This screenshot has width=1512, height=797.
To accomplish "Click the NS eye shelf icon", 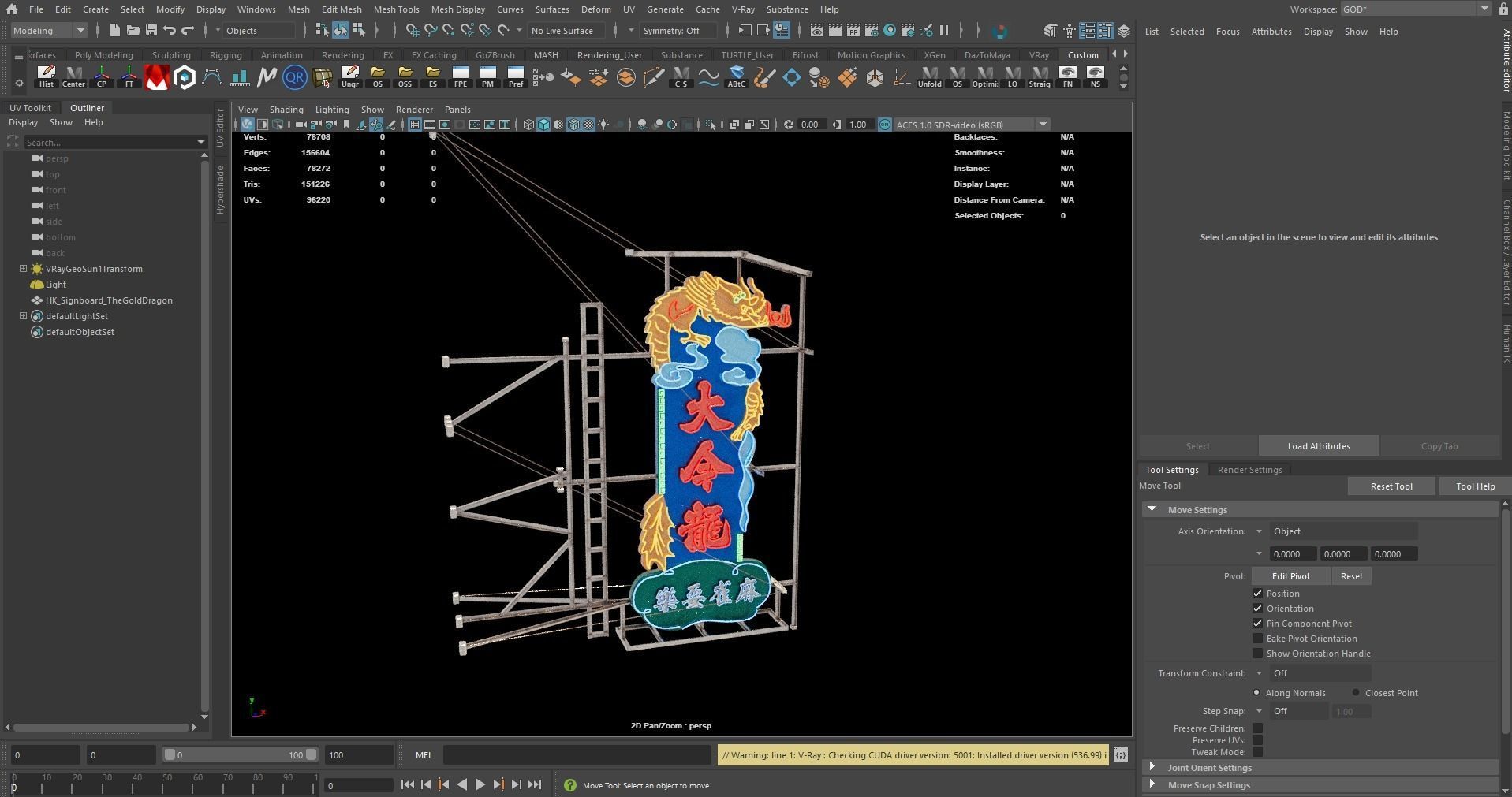I will 1095,76.
